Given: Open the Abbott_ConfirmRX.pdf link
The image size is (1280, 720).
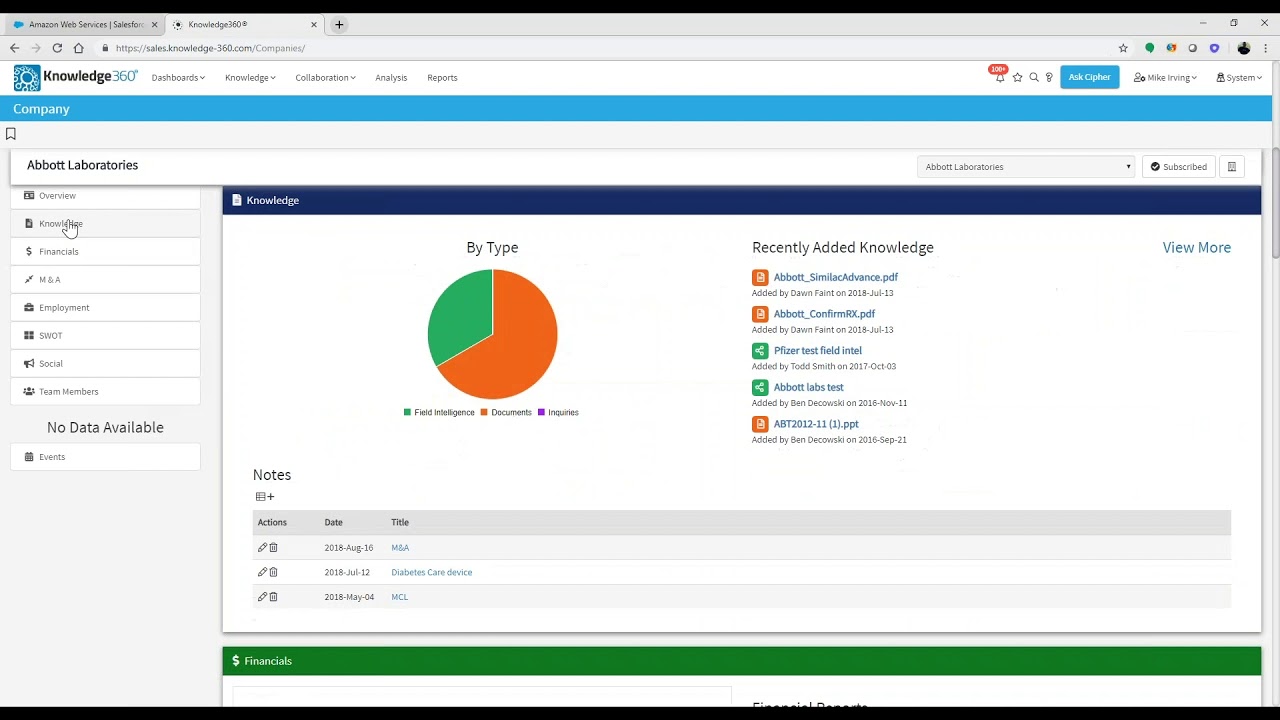Looking at the screenshot, I should click(x=824, y=314).
